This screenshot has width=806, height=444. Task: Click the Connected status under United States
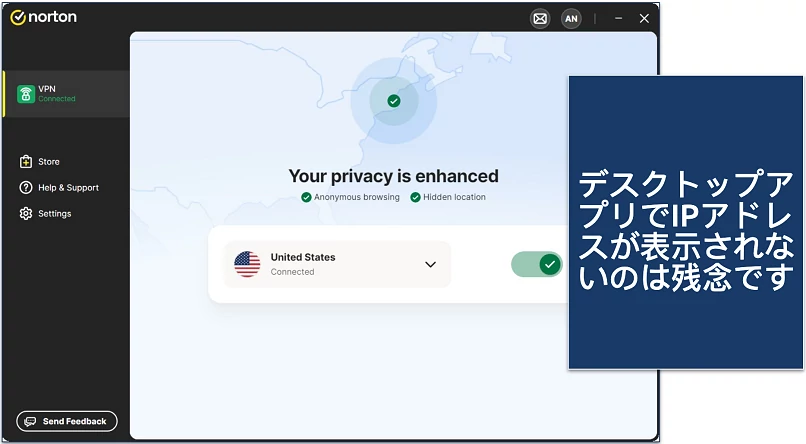tap(292, 272)
